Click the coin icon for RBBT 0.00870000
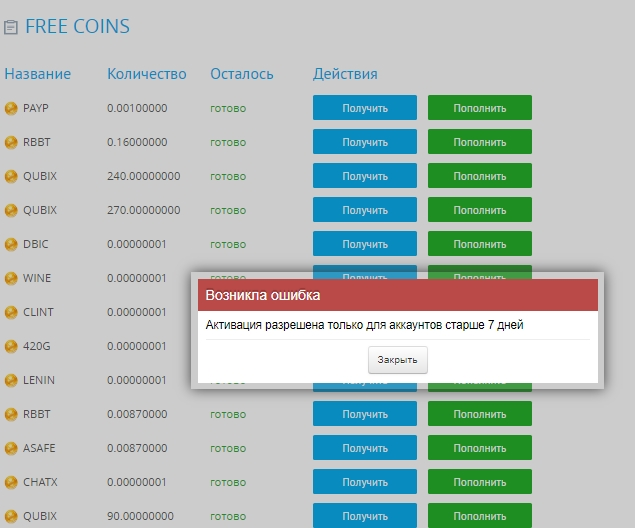This screenshot has height=528, width=635. pos(11,414)
